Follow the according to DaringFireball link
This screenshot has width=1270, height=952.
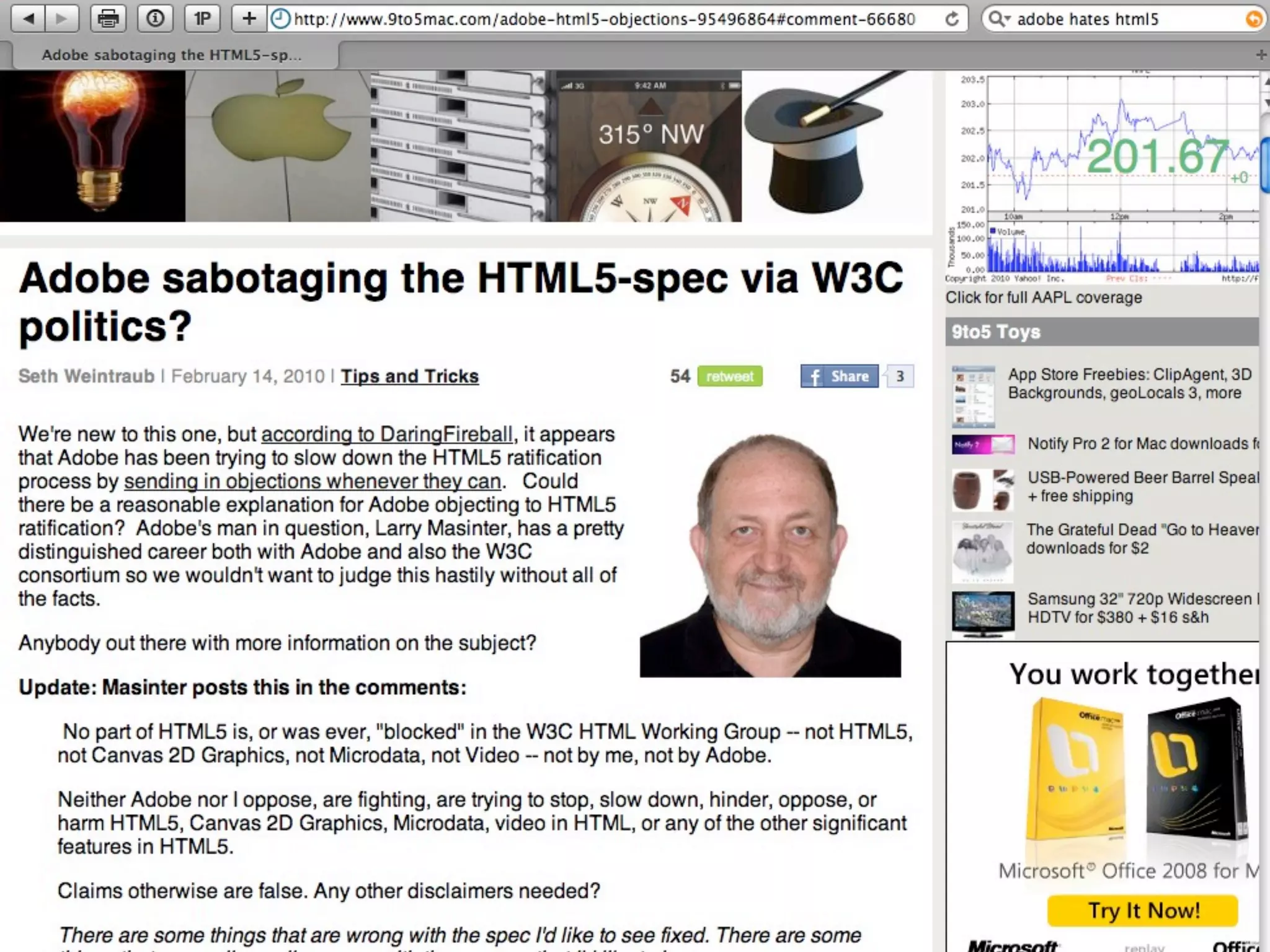[x=387, y=434]
